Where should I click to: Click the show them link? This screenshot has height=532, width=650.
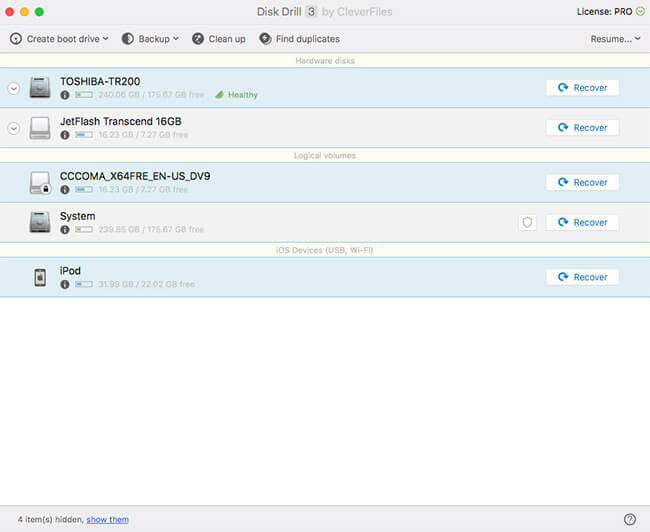(x=107, y=520)
